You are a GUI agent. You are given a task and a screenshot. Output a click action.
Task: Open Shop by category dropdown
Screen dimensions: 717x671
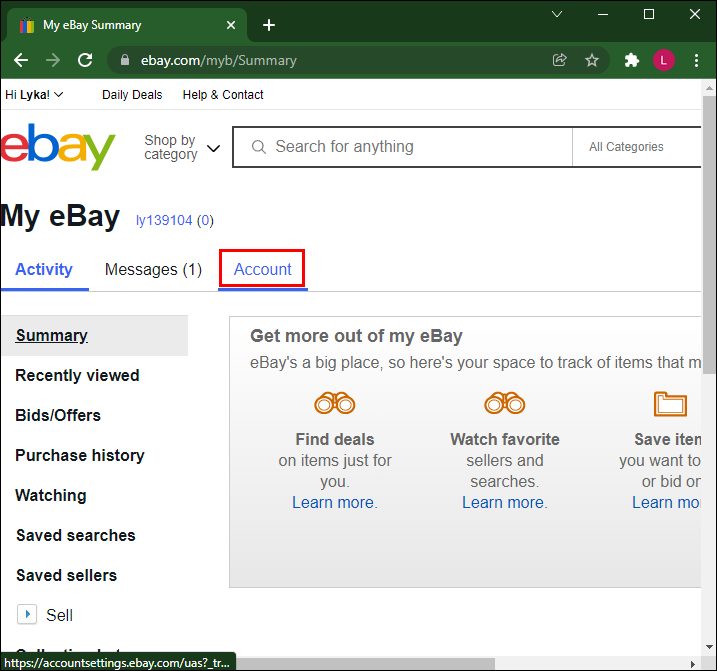click(x=182, y=147)
